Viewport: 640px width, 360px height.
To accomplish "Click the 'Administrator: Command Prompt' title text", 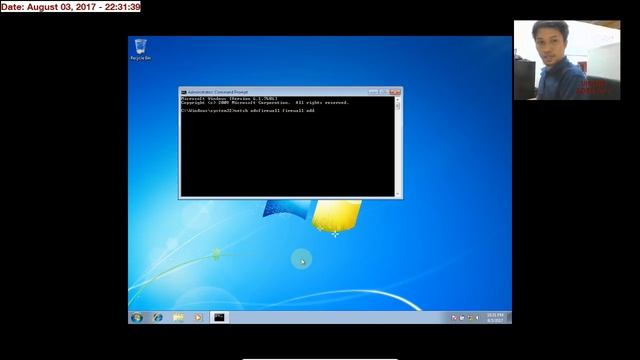I will (x=218, y=92).
